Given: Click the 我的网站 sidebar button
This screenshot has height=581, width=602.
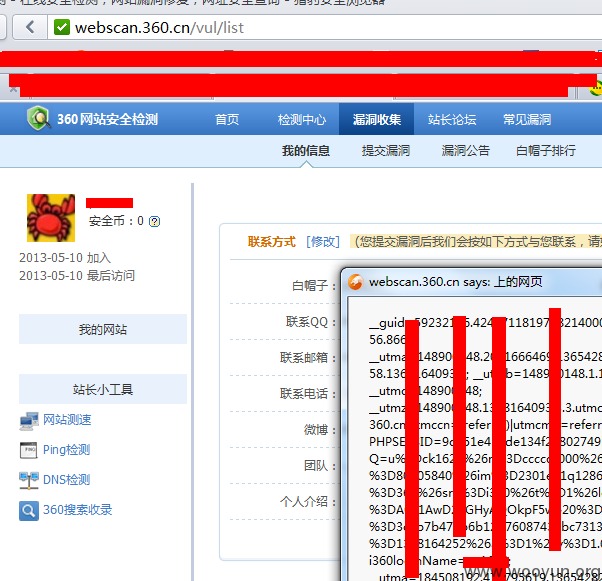Looking at the screenshot, I should (103, 329).
